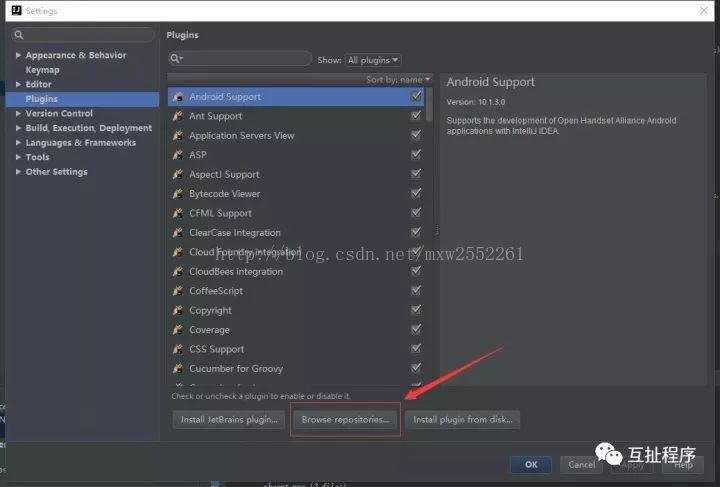Screen dimensions: 720x487
Task: Open the Show All plugins dropdown
Action: [373, 60]
